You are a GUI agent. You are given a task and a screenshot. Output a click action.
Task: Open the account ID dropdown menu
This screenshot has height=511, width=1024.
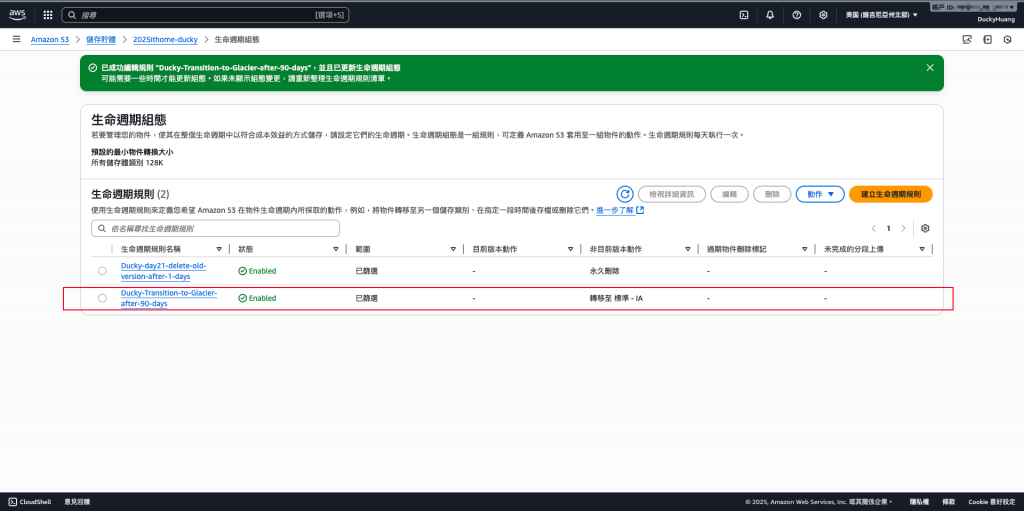pos(974,5)
